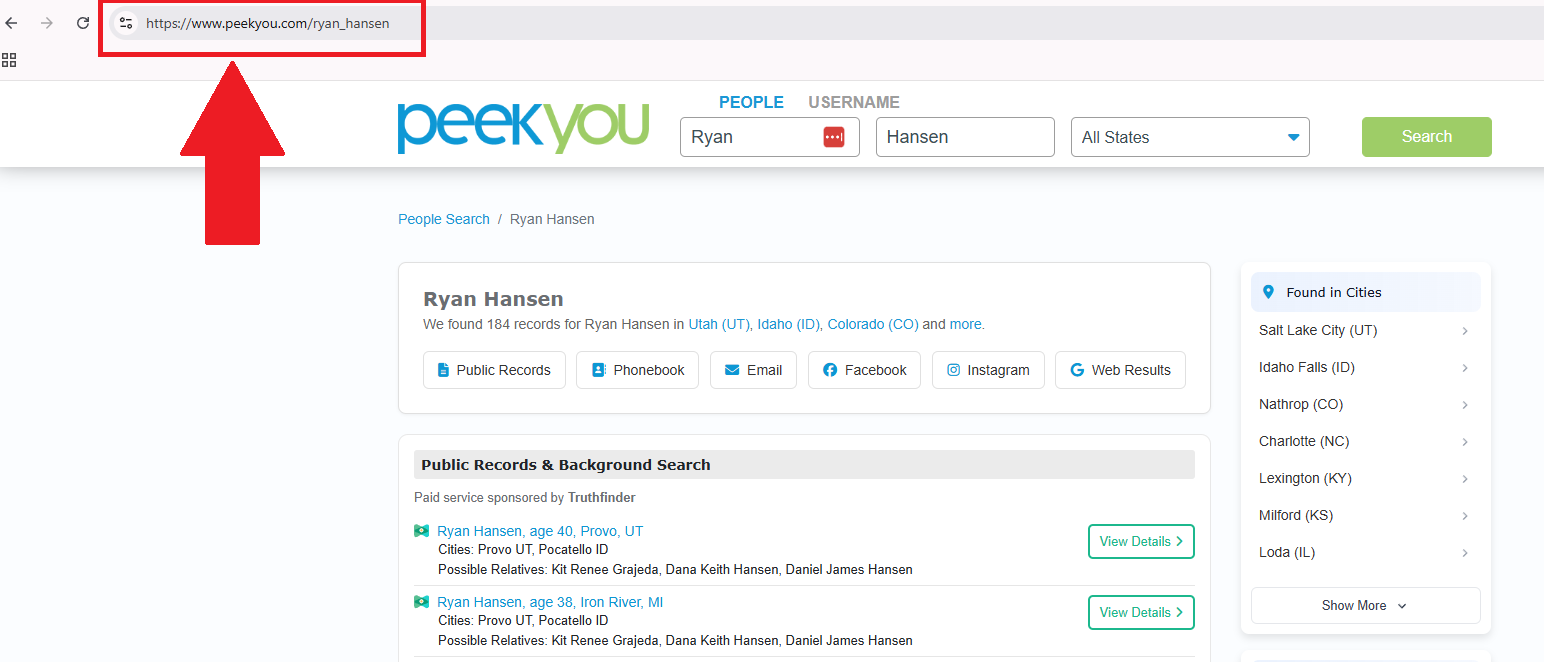1544x662 pixels.
Task: Click the Google G icon for Web Results
Action: click(1077, 370)
